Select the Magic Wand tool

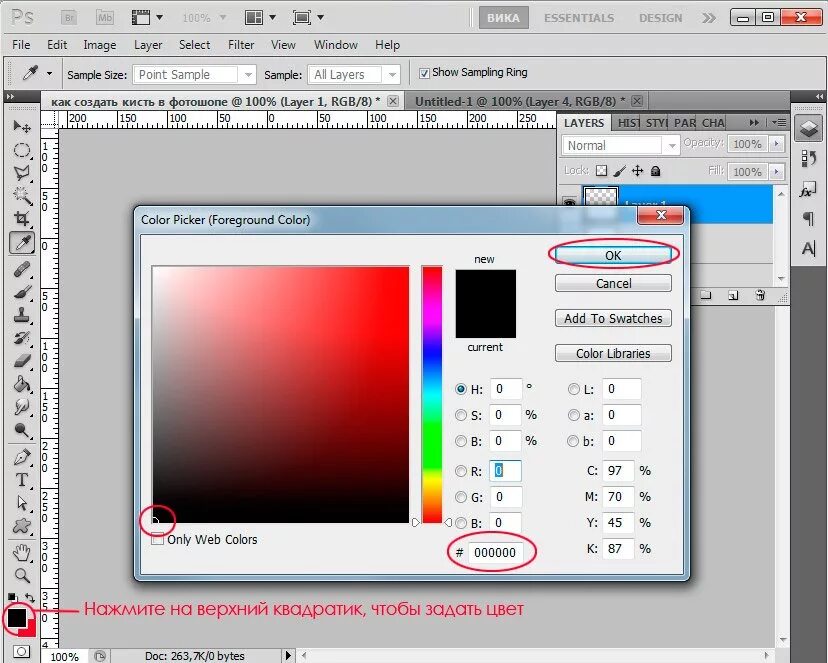pyautogui.click(x=22, y=196)
